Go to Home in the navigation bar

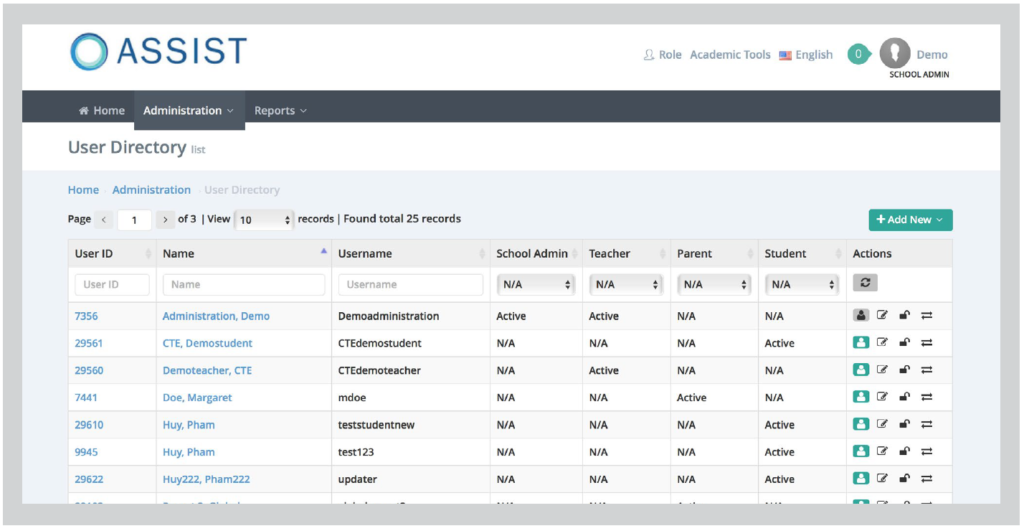click(101, 110)
